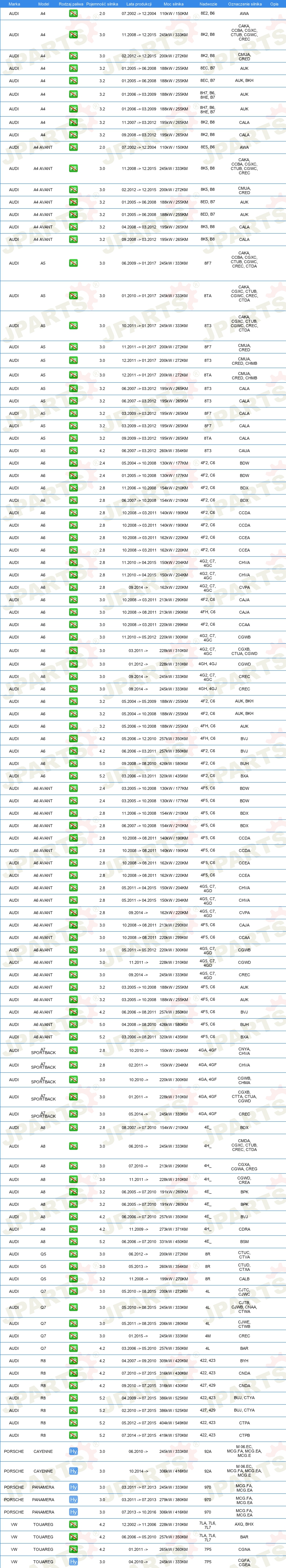Click the 419kW / 570KM power cell

point(173,1435)
